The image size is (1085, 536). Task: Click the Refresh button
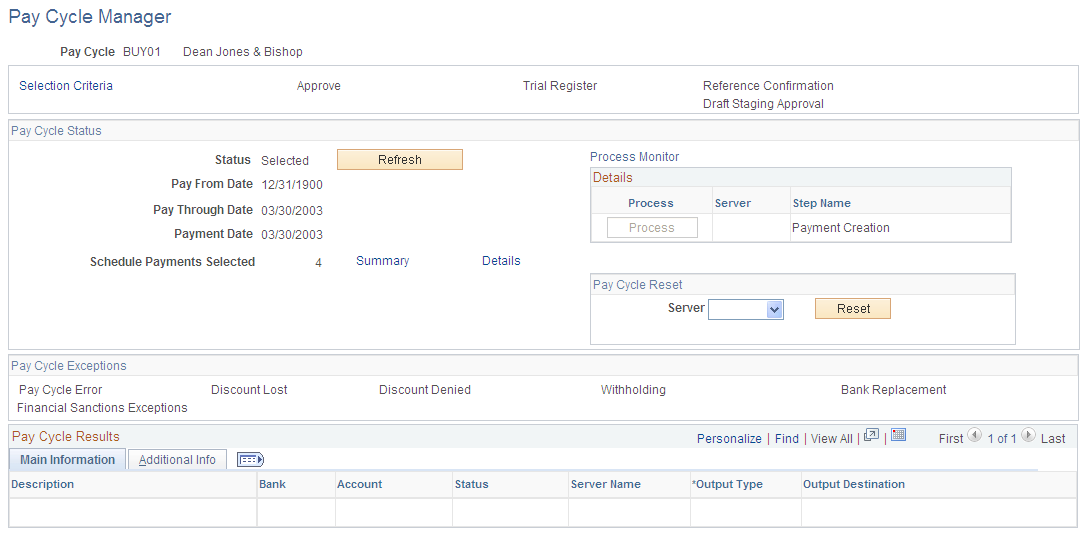(x=400, y=160)
